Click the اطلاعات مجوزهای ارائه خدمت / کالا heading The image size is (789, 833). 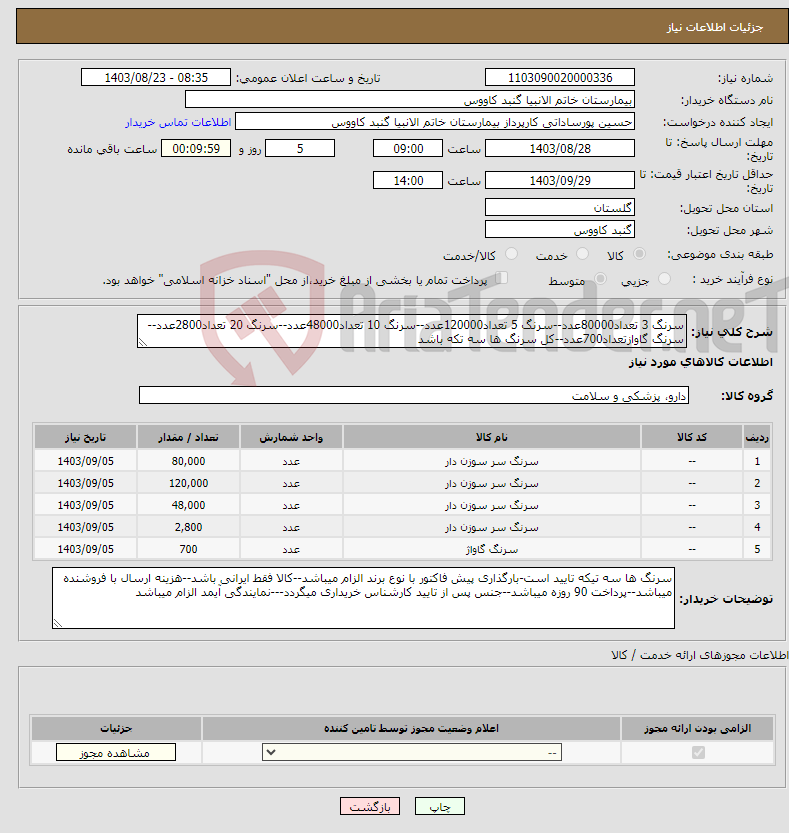[699, 655]
